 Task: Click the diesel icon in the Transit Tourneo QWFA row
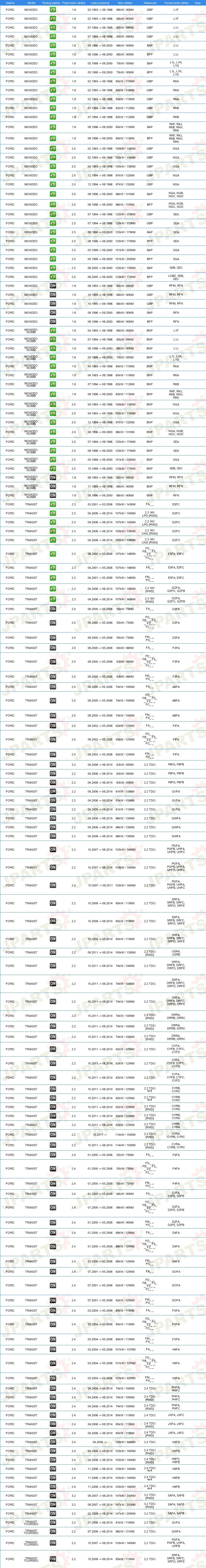(x=53, y=1531)
